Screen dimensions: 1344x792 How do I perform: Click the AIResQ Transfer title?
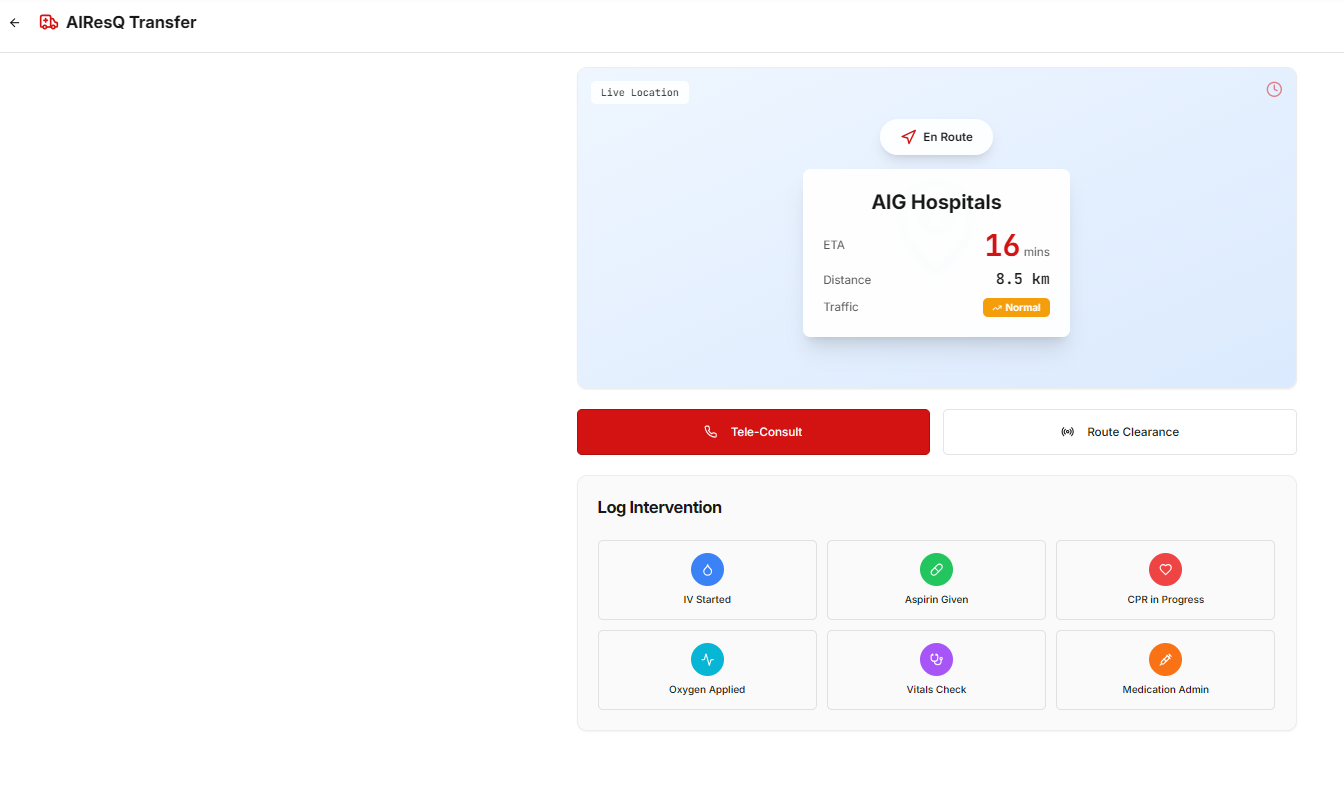pos(131,22)
